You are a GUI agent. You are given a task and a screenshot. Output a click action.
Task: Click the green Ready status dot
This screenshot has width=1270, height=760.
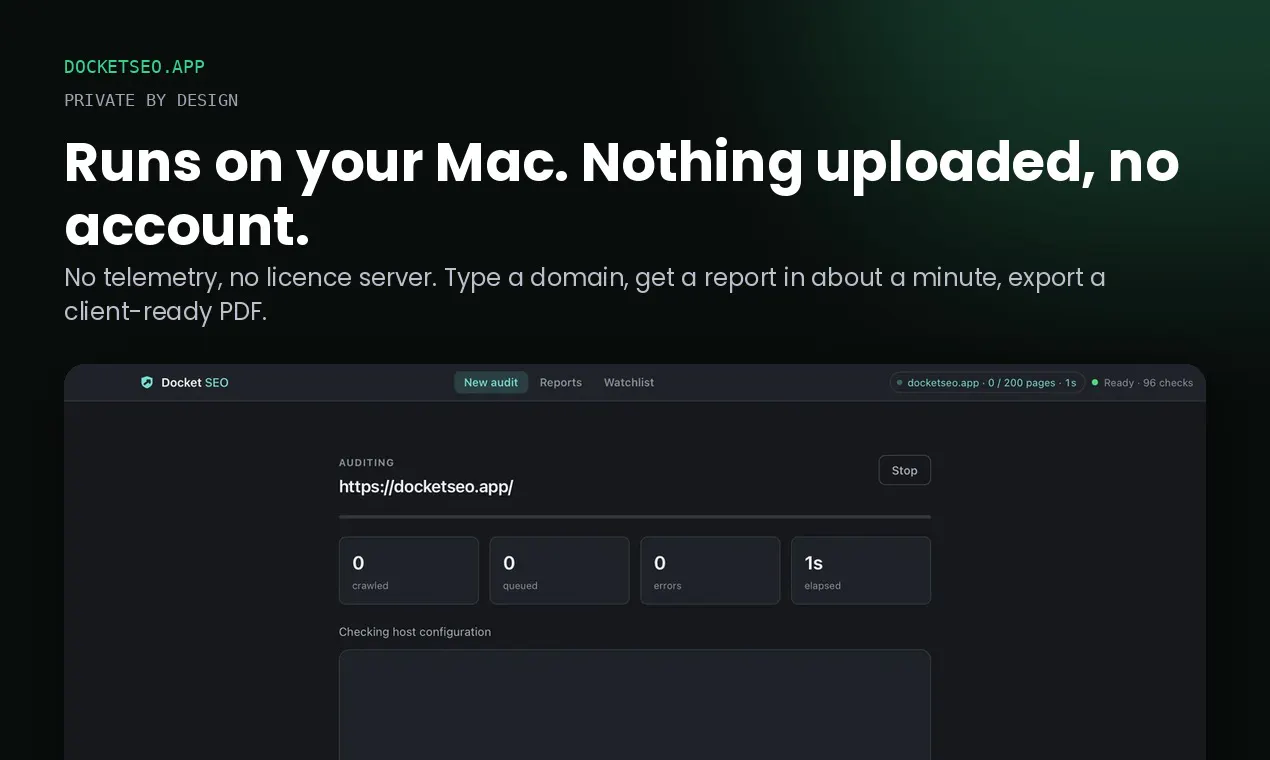[x=1095, y=382]
